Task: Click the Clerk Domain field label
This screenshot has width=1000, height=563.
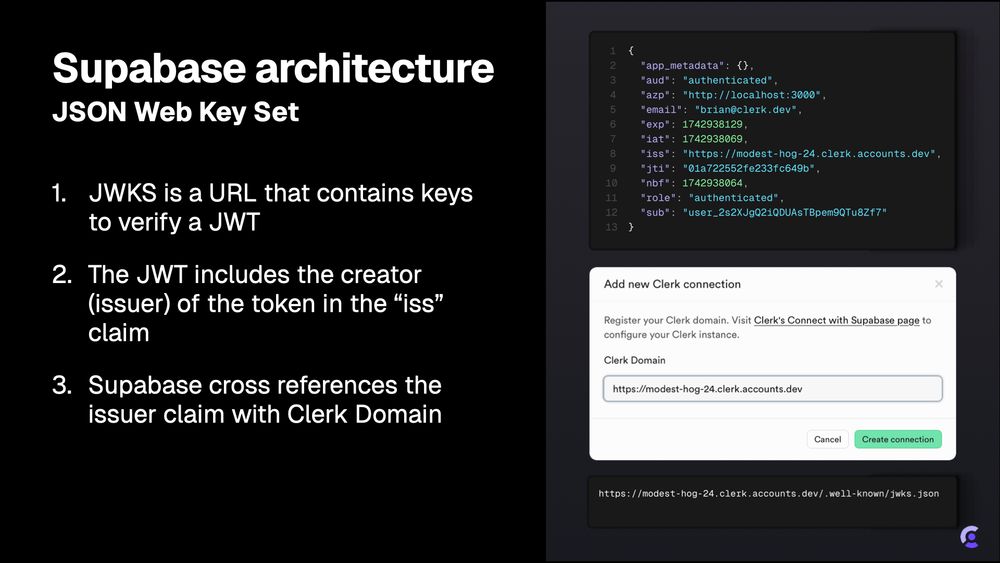Action: click(635, 360)
